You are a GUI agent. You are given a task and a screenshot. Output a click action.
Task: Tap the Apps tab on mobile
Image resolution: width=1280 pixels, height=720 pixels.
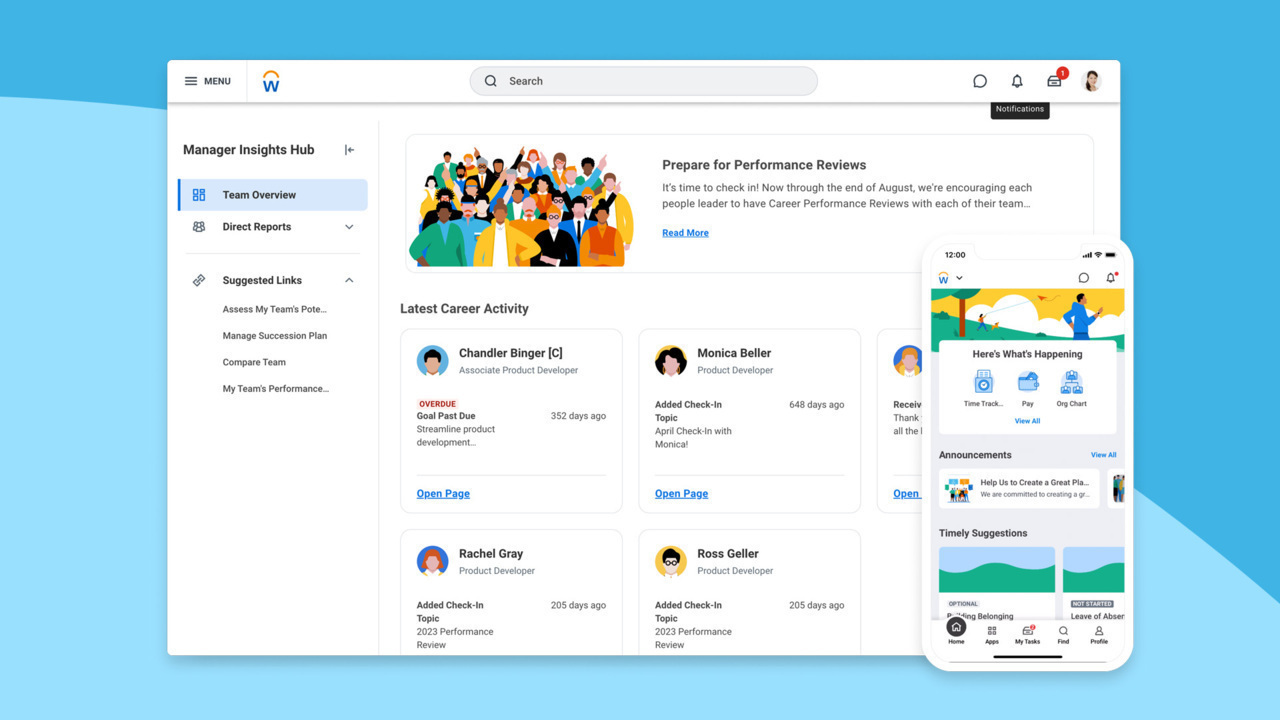click(x=992, y=634)
